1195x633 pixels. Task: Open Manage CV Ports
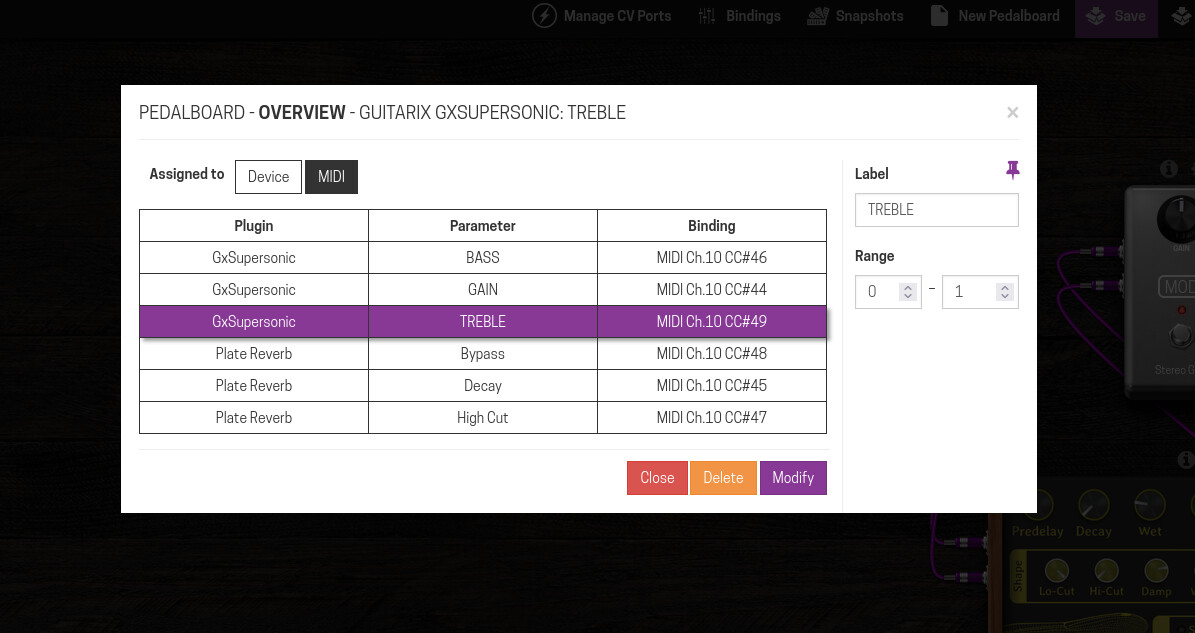click(x=602, y=16)
